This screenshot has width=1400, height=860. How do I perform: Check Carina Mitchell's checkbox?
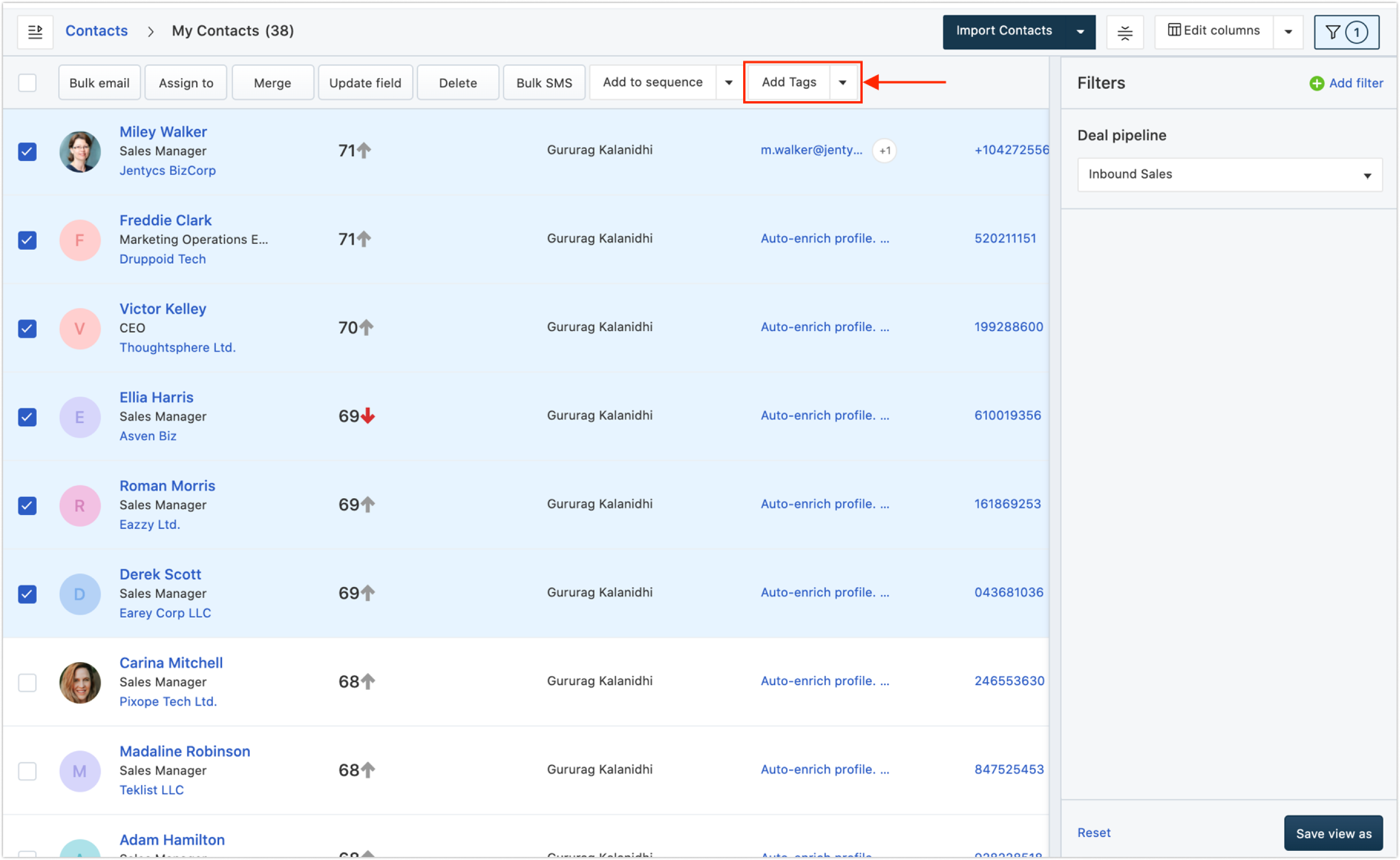(27, 682)
